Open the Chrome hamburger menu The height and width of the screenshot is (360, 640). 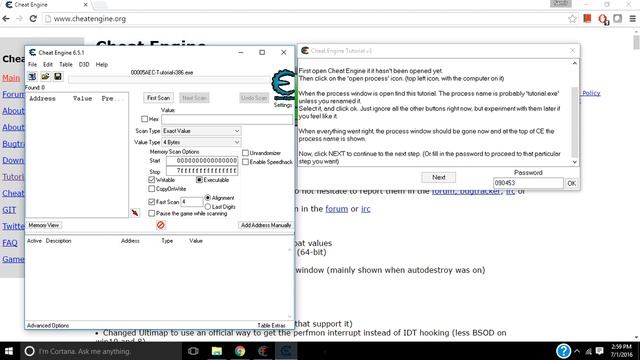633,19
